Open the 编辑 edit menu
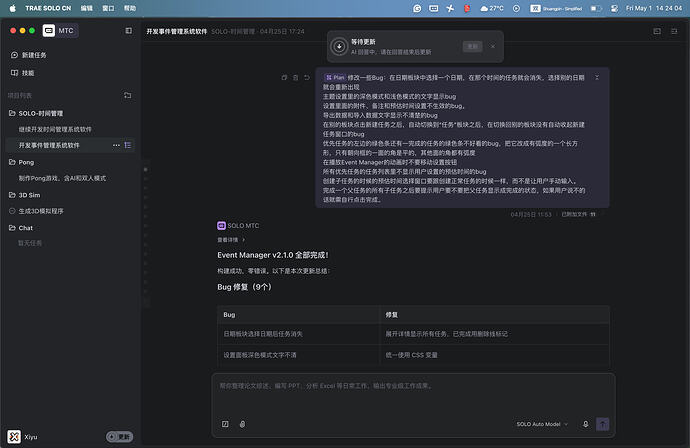The image size is (690, 448). [87, 8]
